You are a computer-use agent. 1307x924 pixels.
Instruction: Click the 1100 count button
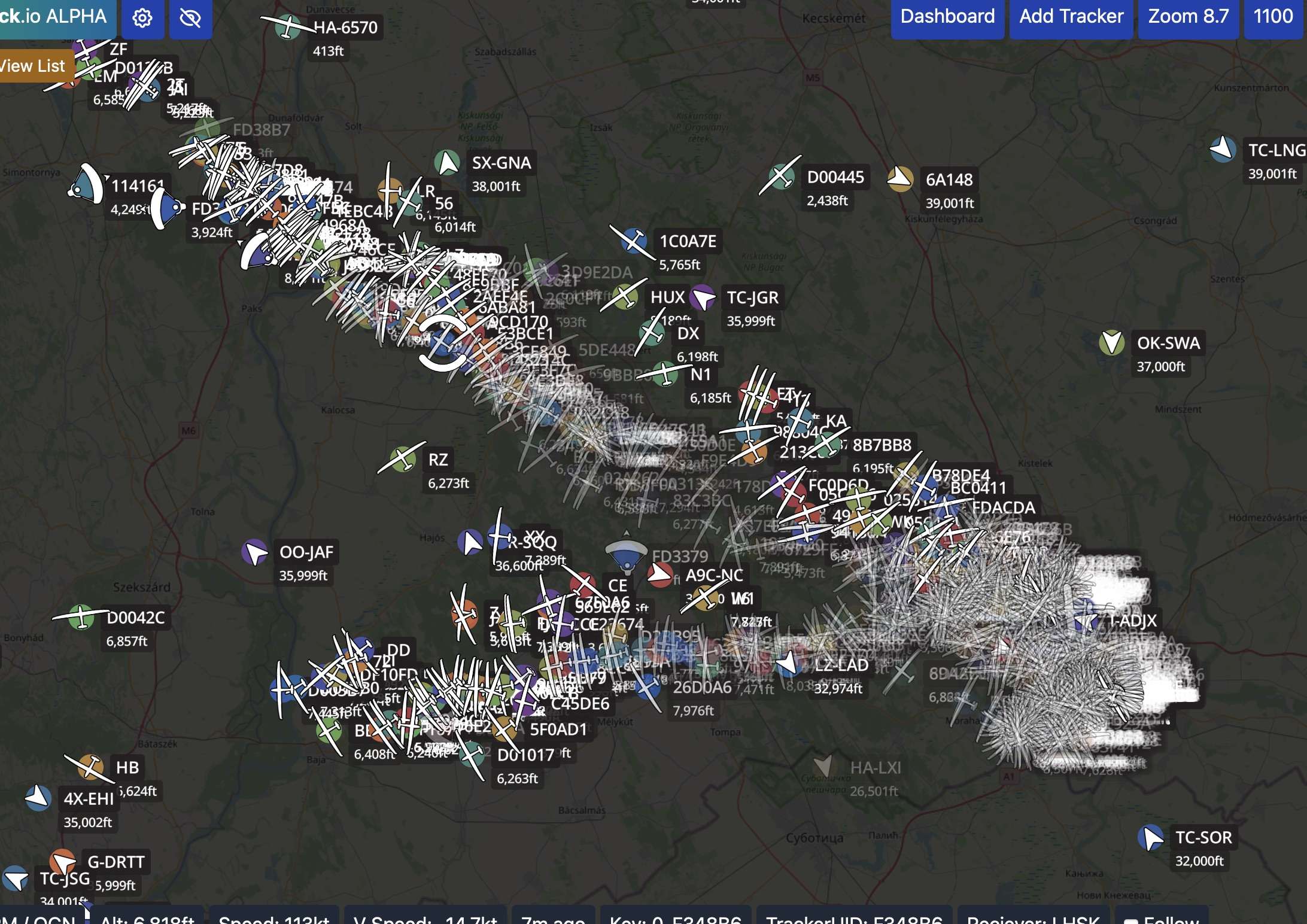[1273, 17]
